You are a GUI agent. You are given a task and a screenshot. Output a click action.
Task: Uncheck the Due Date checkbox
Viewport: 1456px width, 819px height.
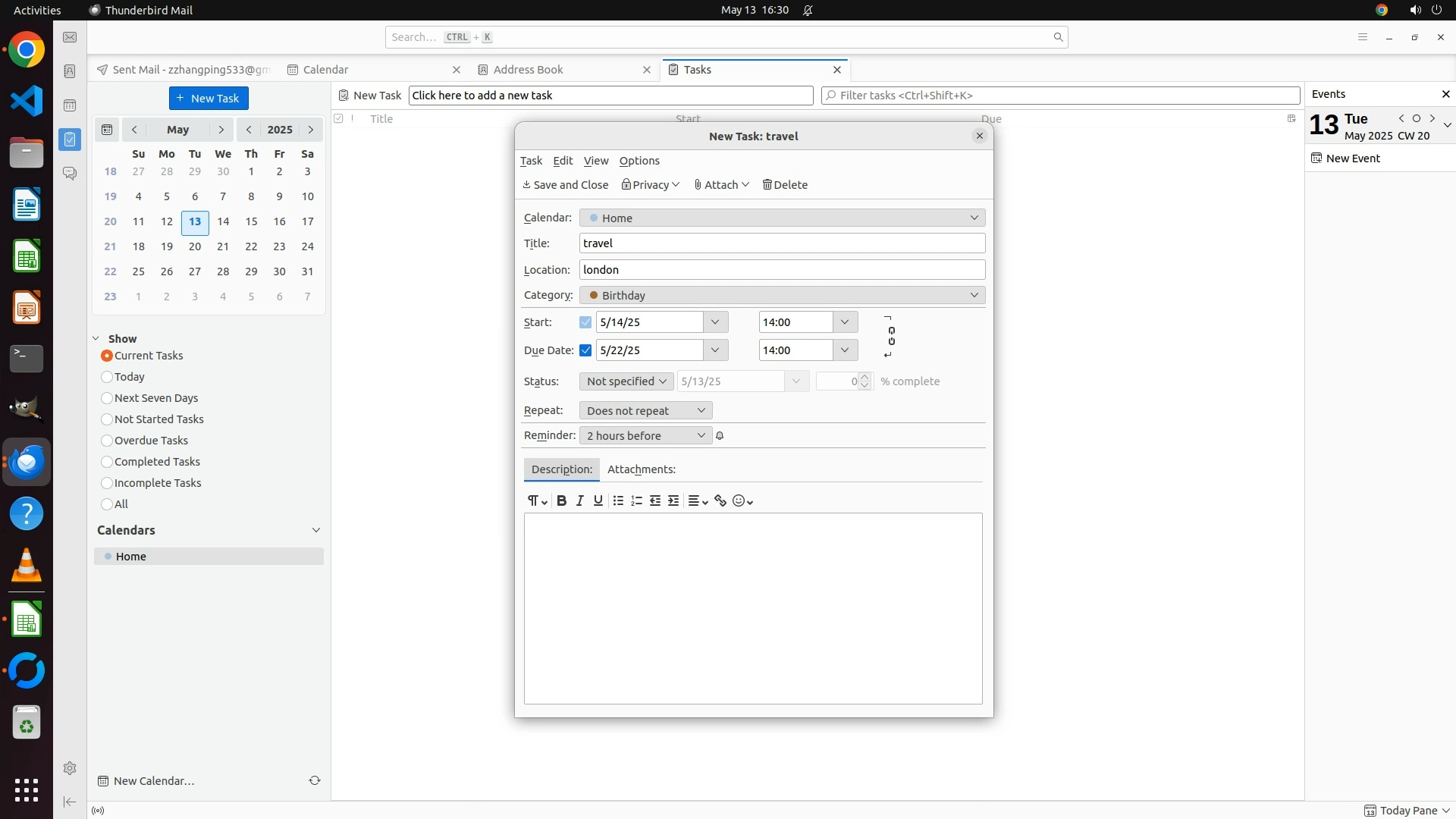[x=585, y=350]
